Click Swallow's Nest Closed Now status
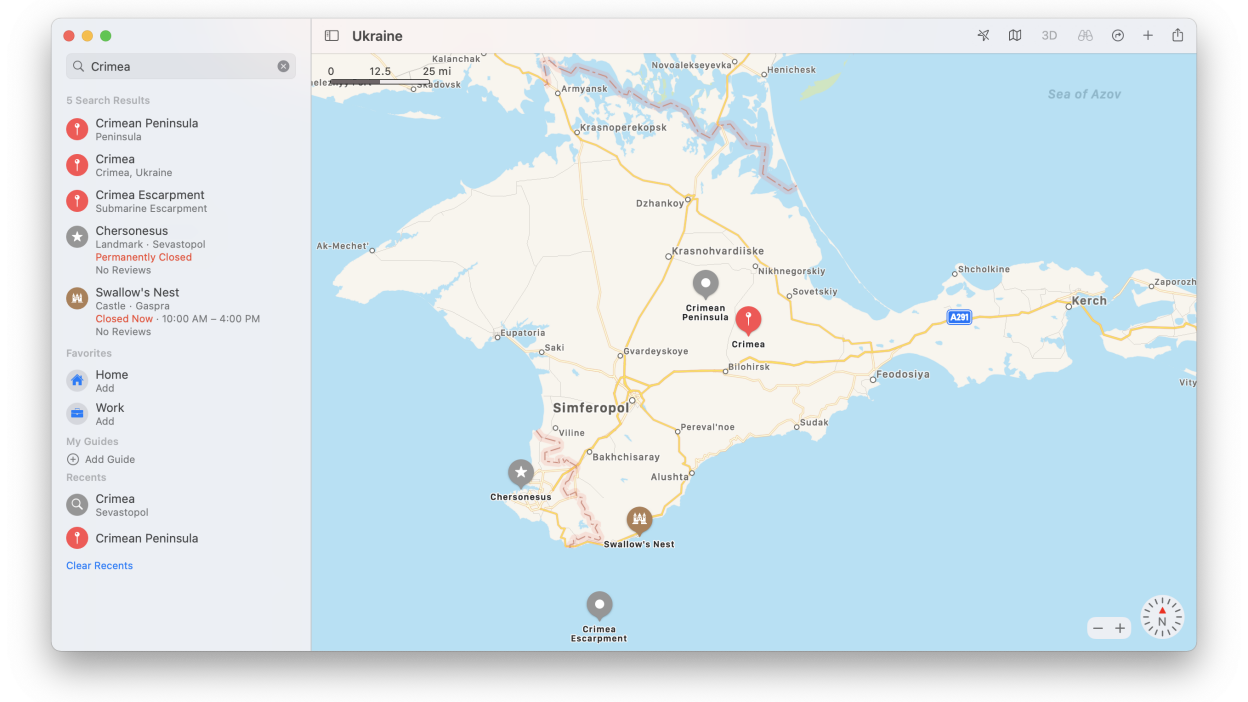Viewport: 1248px width, 702px height. point(124,319)
